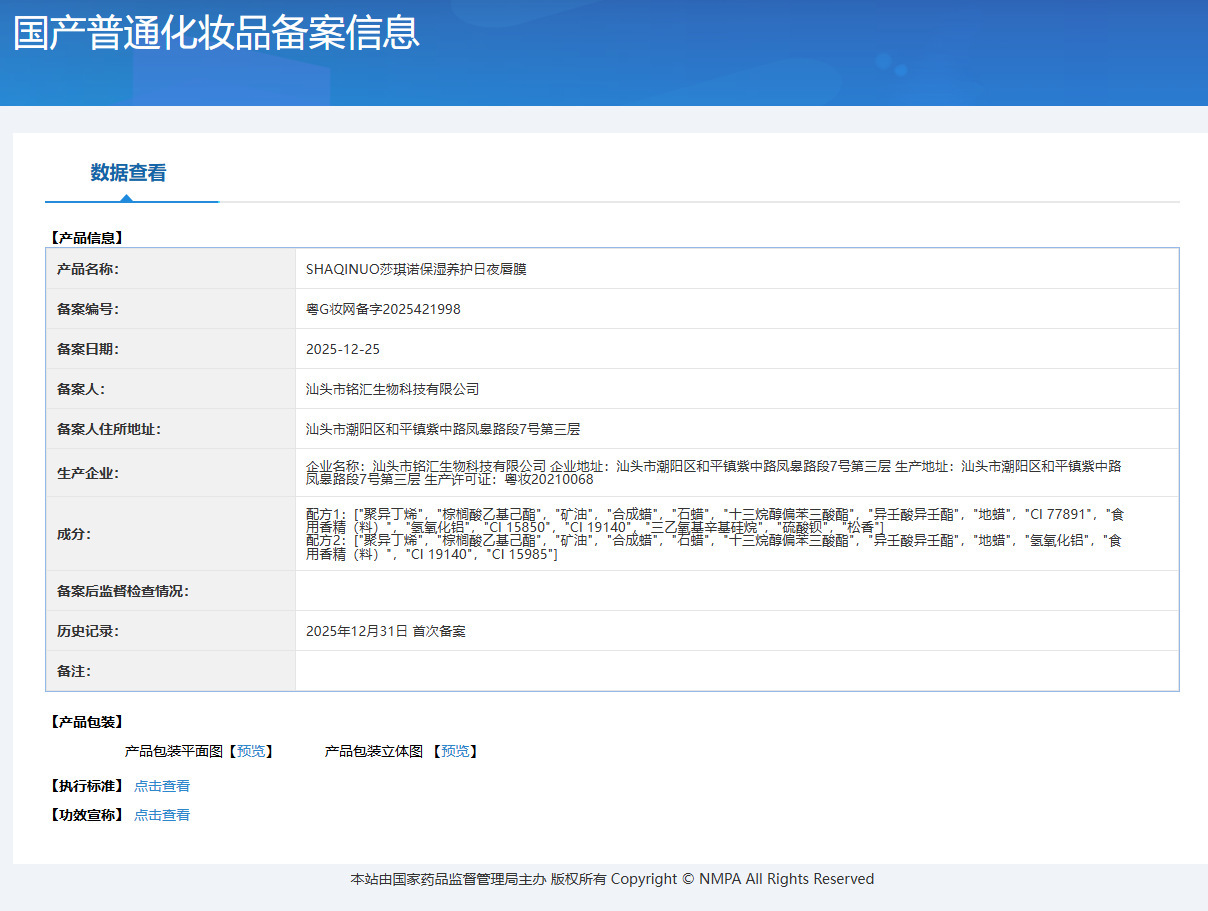Select filing date 2025-12-25
The height and width of the screenshot is (911, 1208).
pyautogui.click(x=343, y=349)
